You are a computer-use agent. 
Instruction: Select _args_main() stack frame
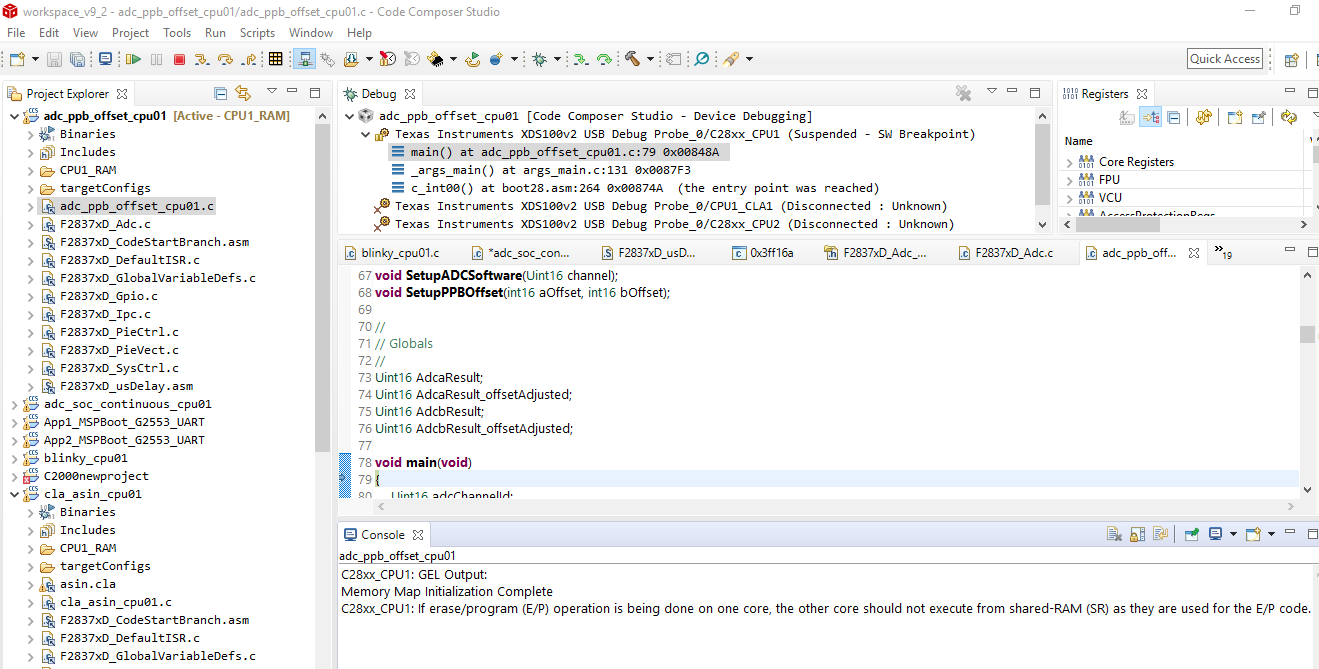550,170
